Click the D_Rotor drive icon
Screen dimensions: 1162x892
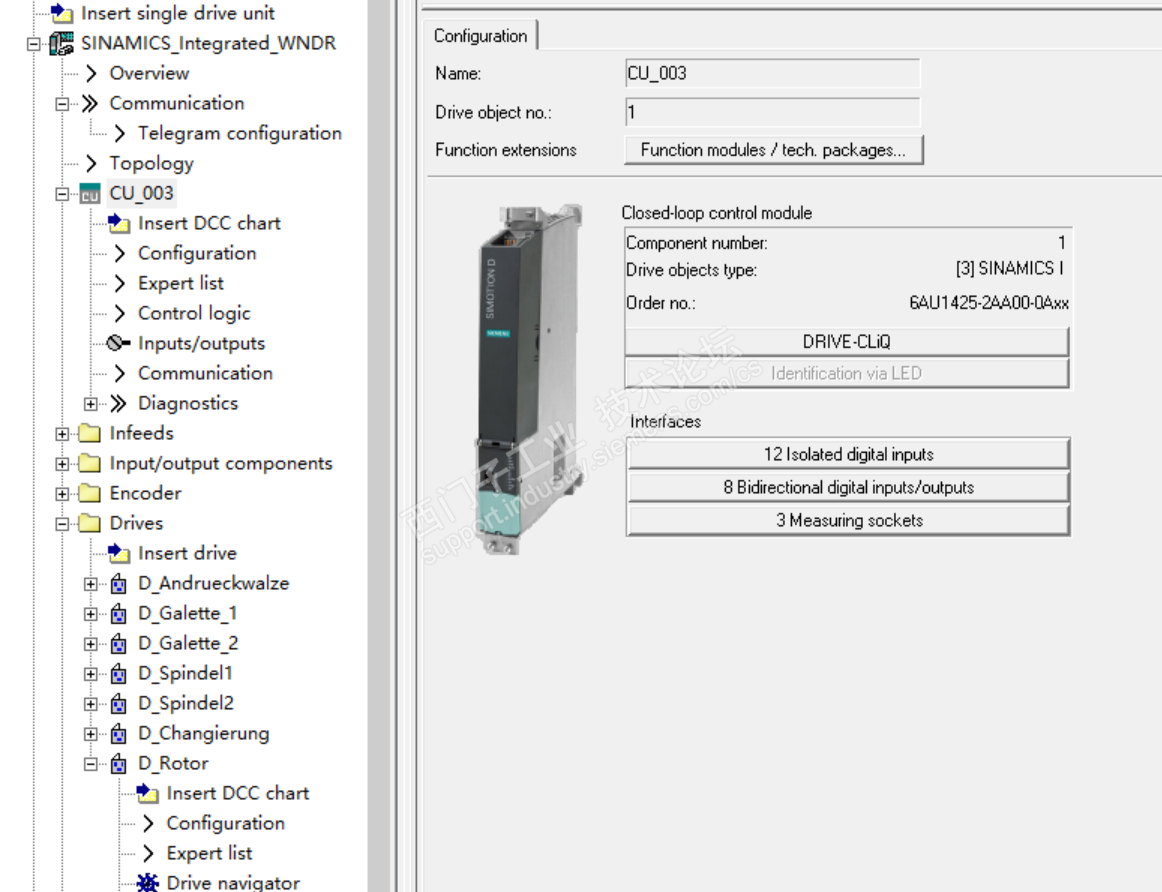click(119, 764)
